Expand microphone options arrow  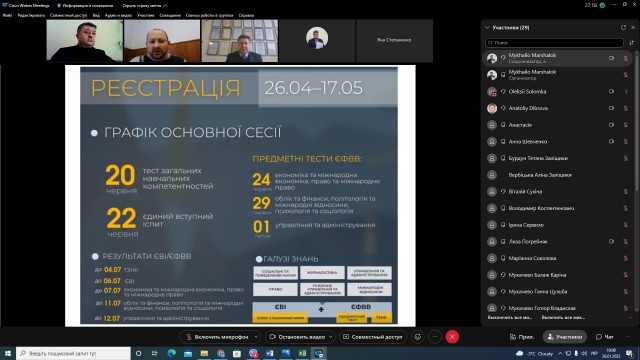click(256, 337)
